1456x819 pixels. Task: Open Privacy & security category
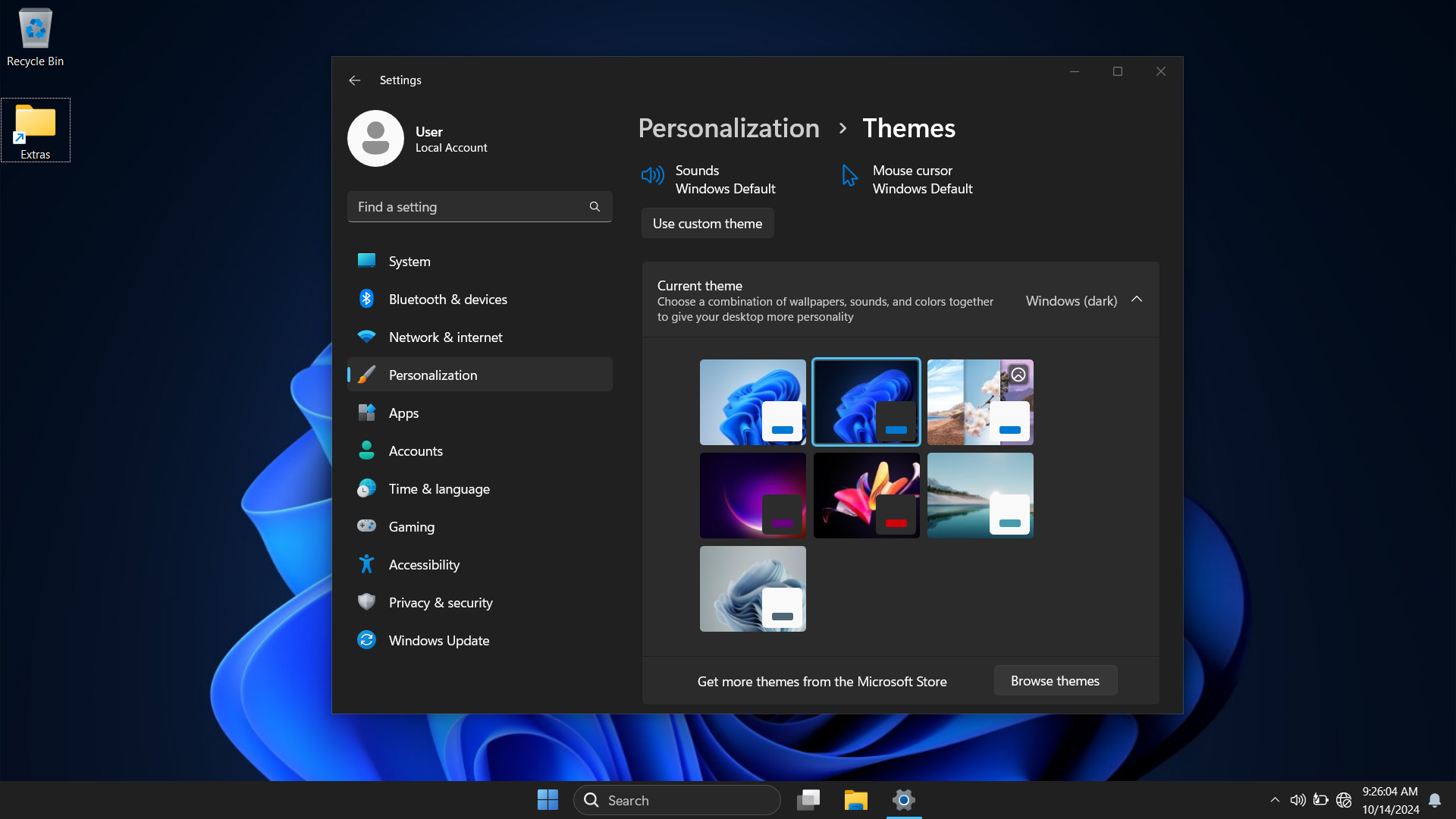480,602
